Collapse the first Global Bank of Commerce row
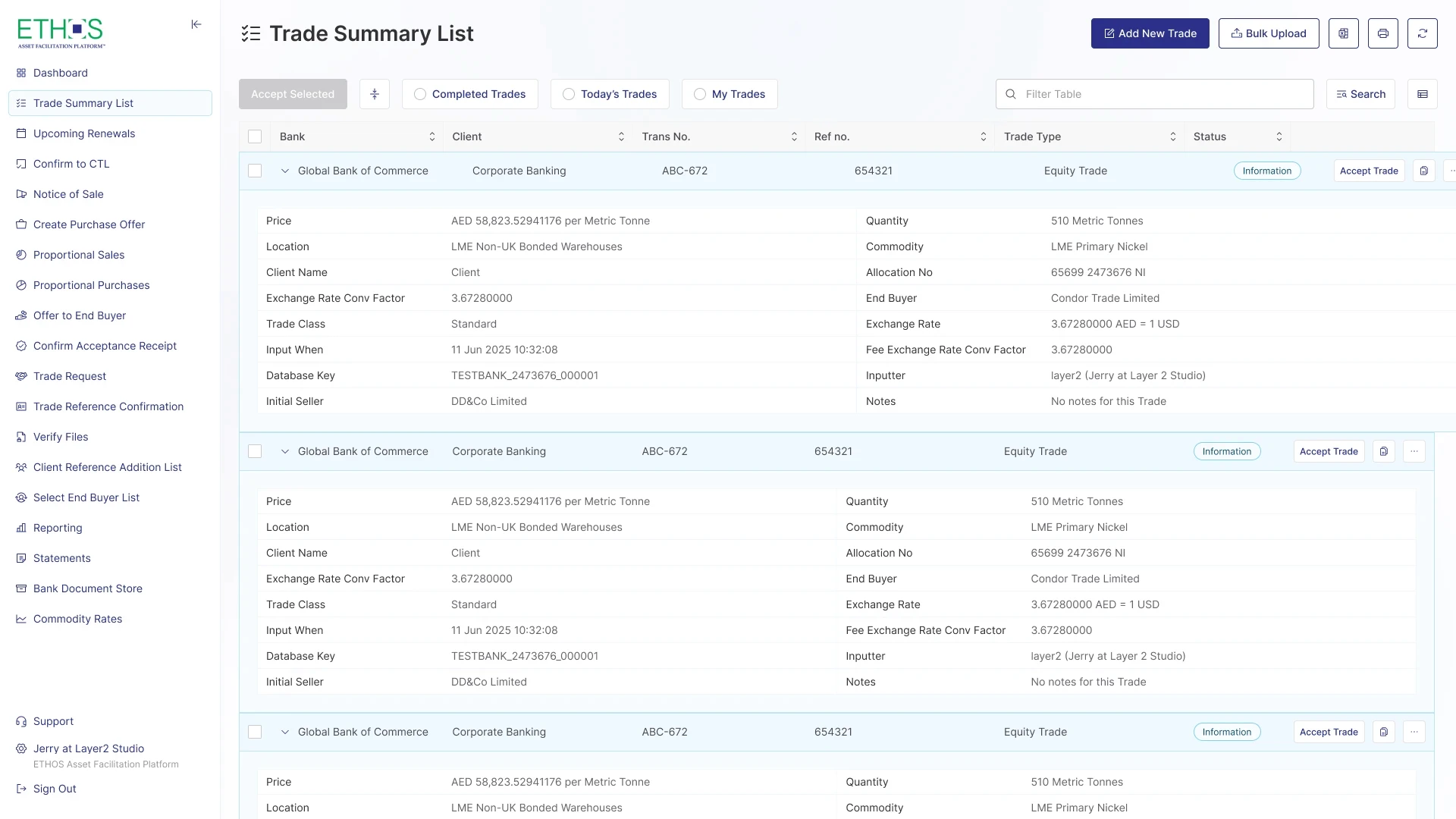Screen dimensions: 1456x819 (285, 171)
